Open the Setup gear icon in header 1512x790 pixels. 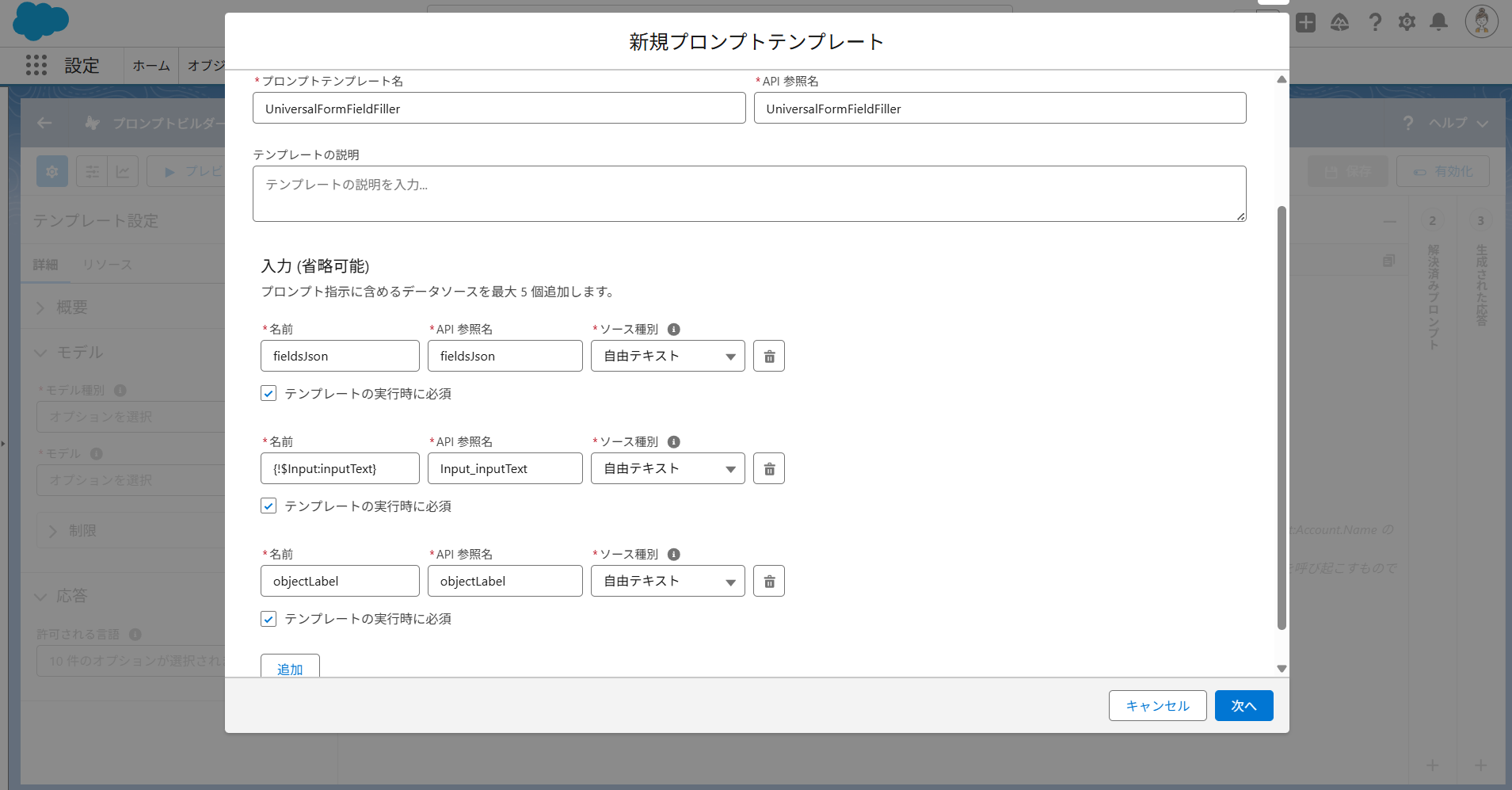(x=1407, y=23)
